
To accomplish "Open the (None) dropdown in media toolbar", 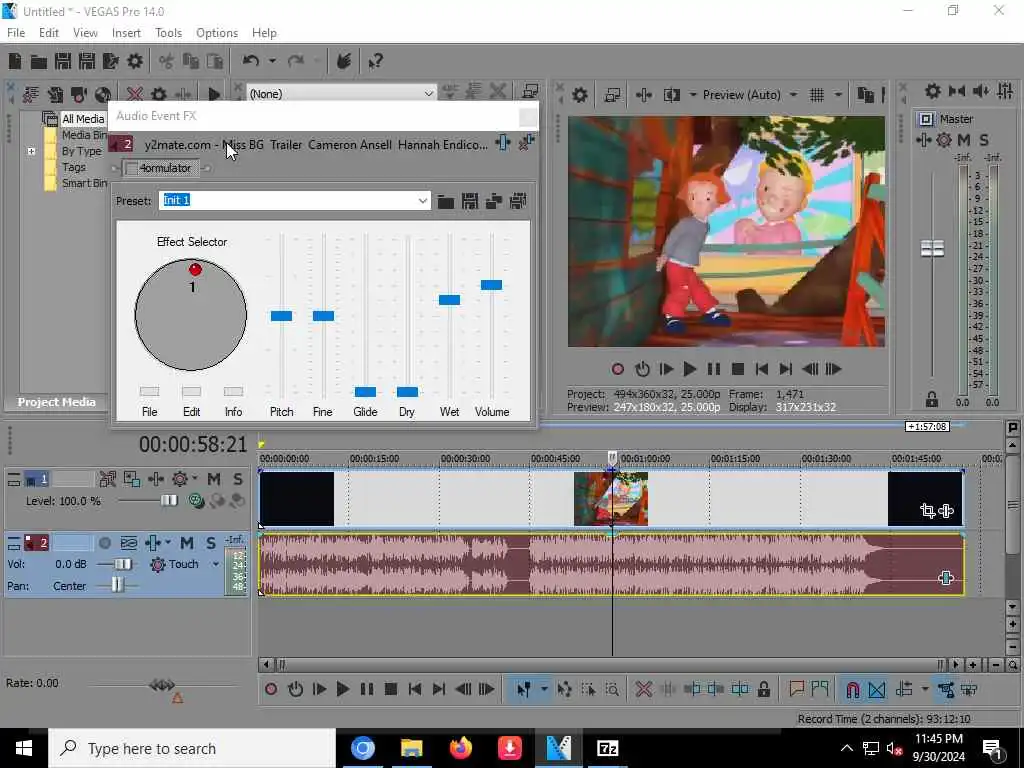I will [x=428, y=94].
